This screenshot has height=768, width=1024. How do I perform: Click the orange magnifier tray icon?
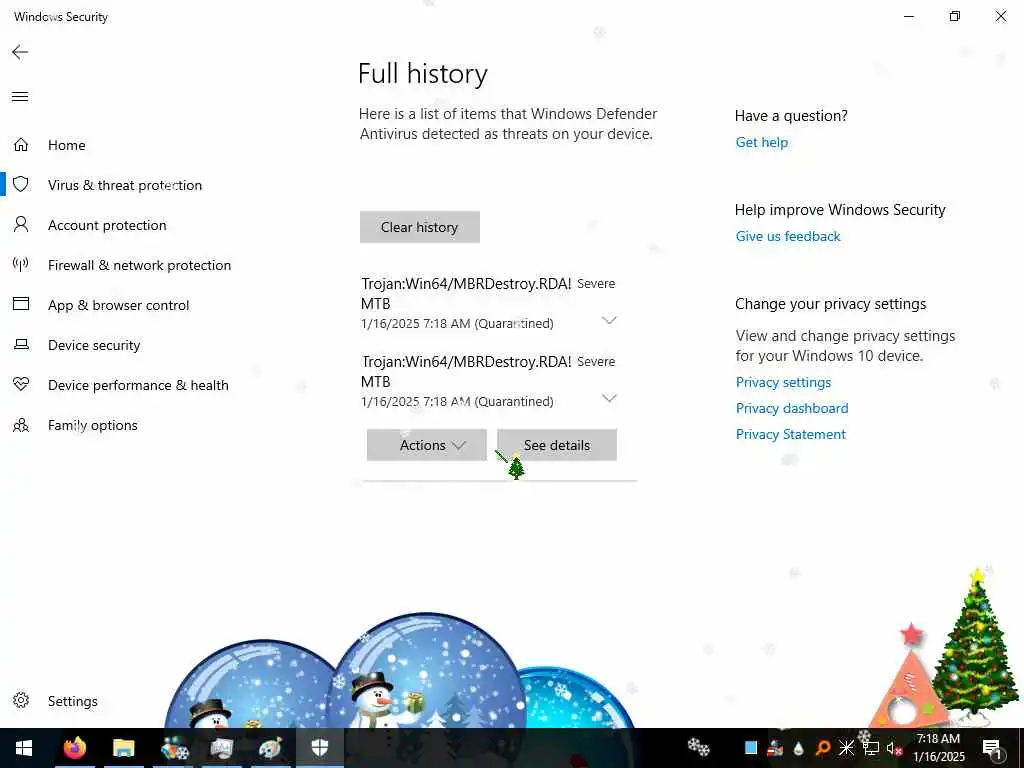(x=823, y=748)
